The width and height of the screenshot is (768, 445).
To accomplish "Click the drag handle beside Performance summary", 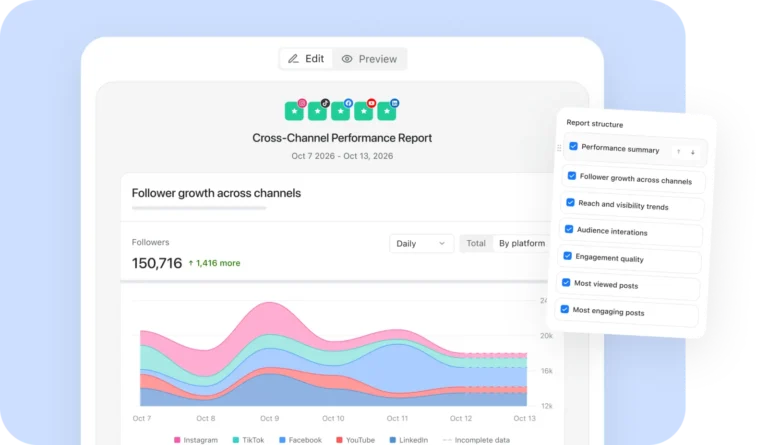I will (559, 147).
